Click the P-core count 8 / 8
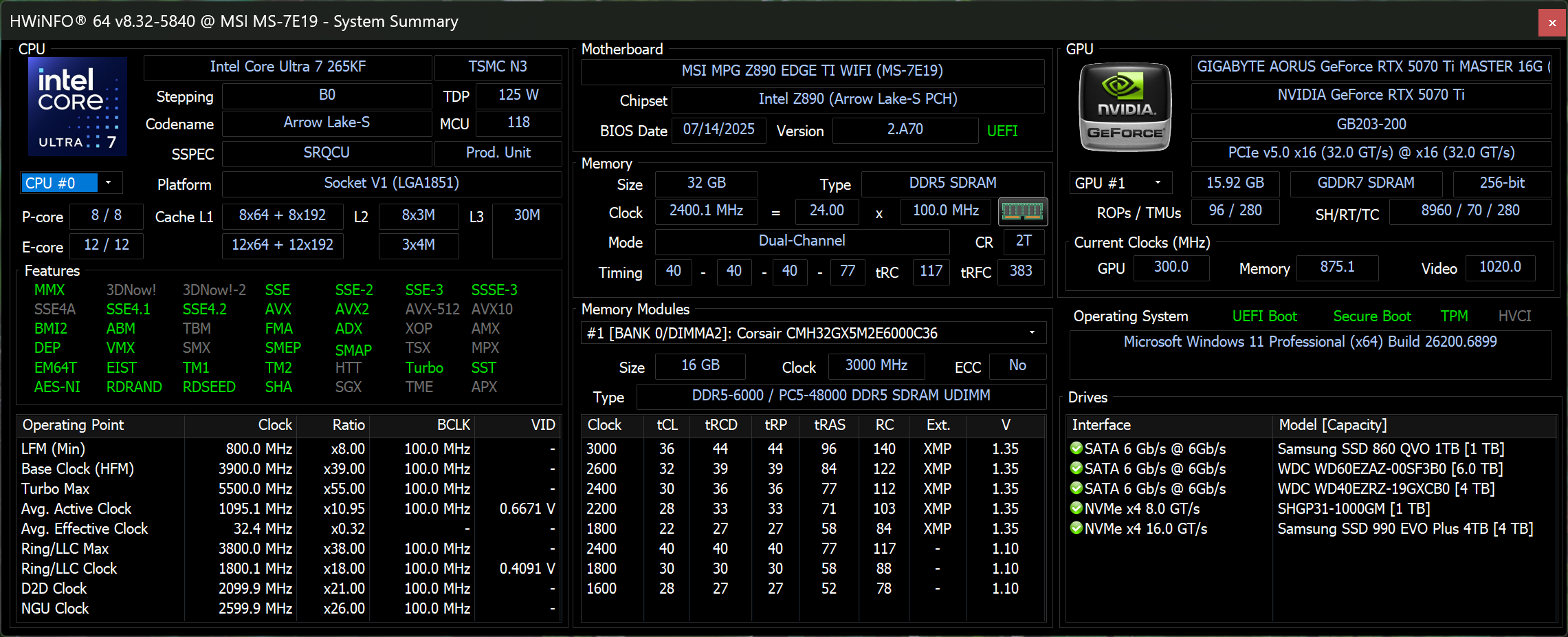Image resolution: width=1568 pixels, height=637 pixels. tap(107, 215)
